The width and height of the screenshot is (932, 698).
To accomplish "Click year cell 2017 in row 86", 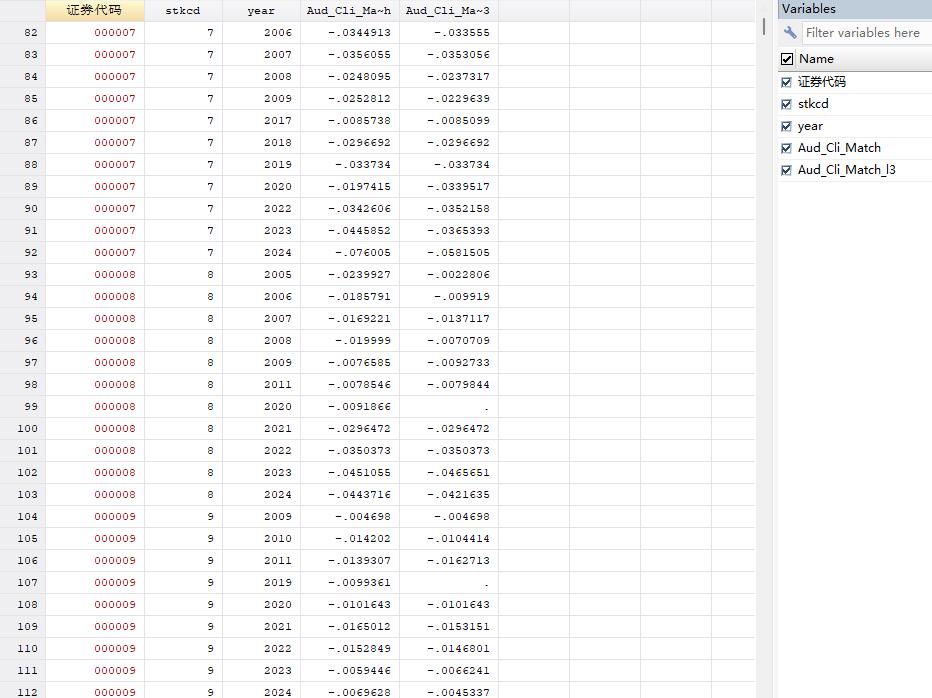I will [262, 121].
